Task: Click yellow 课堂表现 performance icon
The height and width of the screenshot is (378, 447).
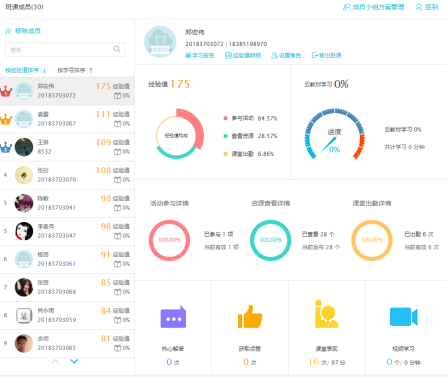Action: tap(326, 314)
